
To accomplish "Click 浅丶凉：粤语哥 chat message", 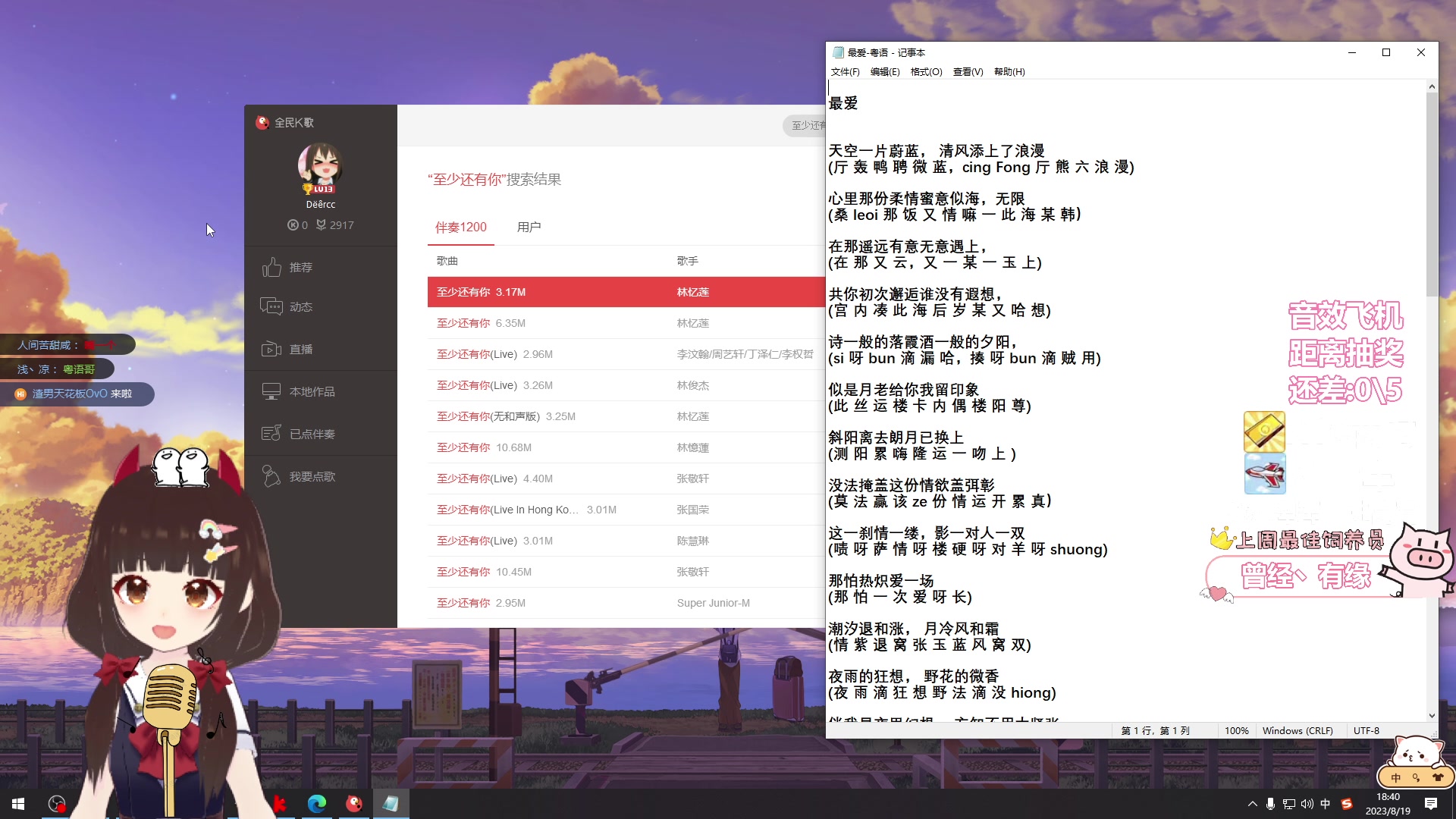I will click(x=57, y=369).
